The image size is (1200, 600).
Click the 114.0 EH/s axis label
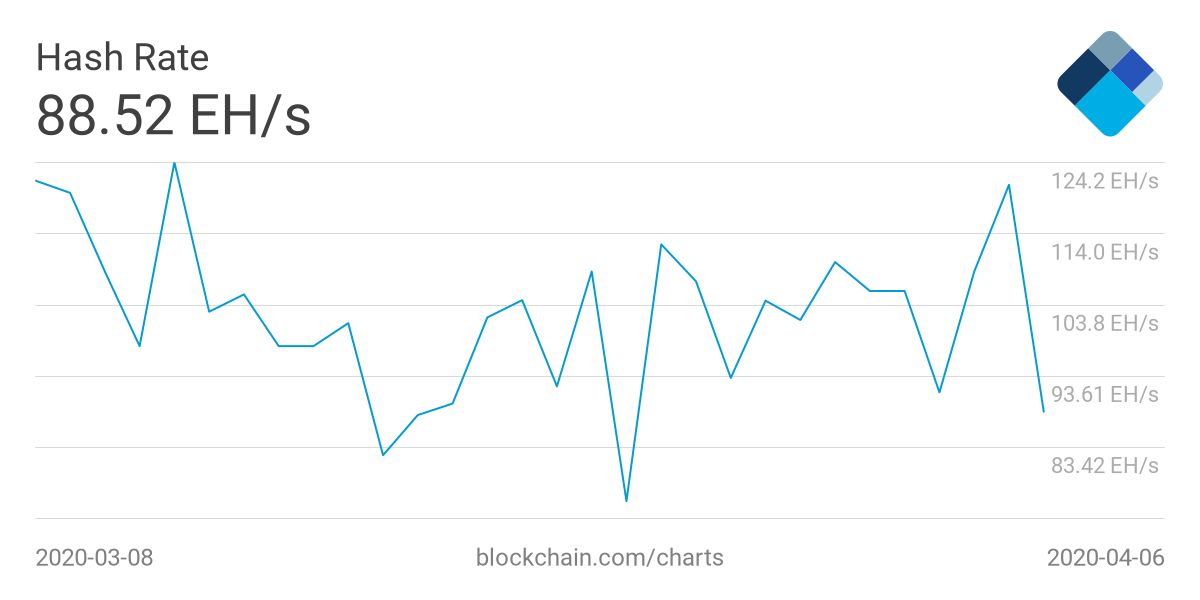(x=1104, y=252)
